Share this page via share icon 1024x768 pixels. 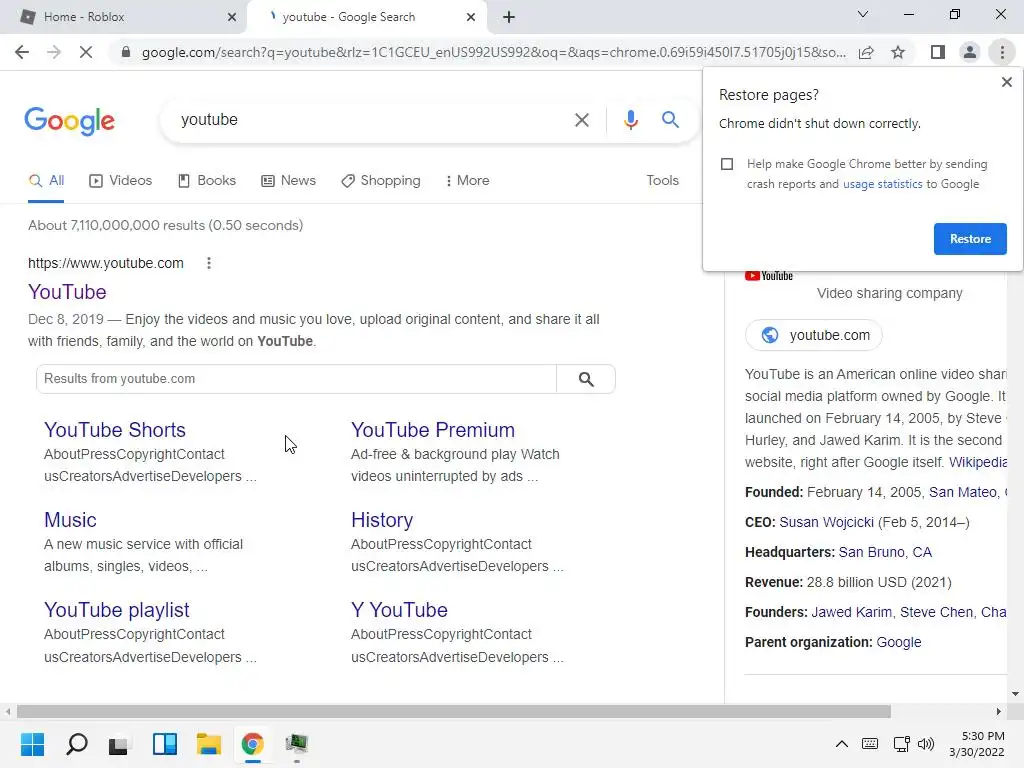[x=866, y=52]
